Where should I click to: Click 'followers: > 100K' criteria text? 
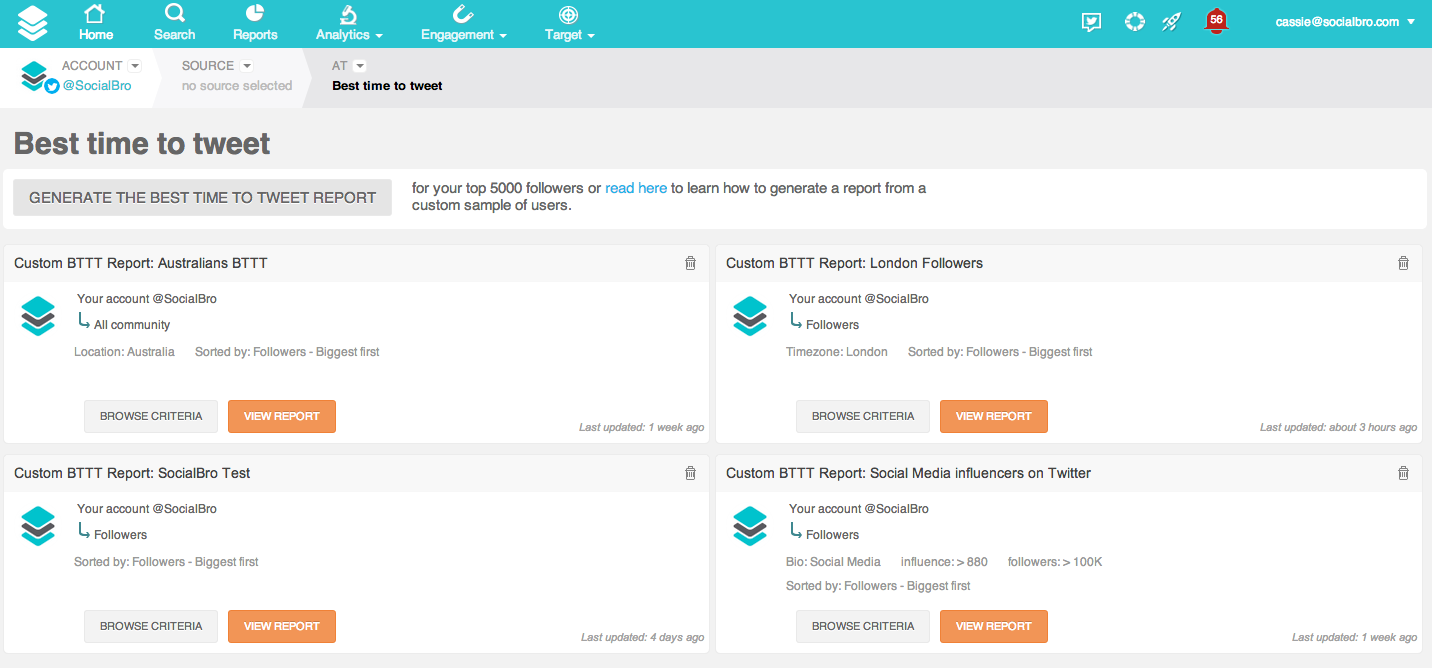coord(1055,562)
